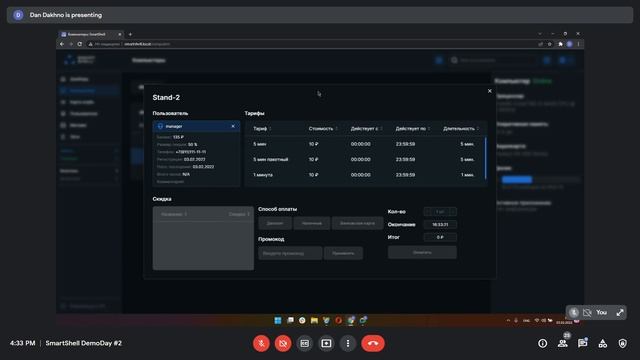
Task: Decrease the Кол-во quantity
Action: click(428, 211)
